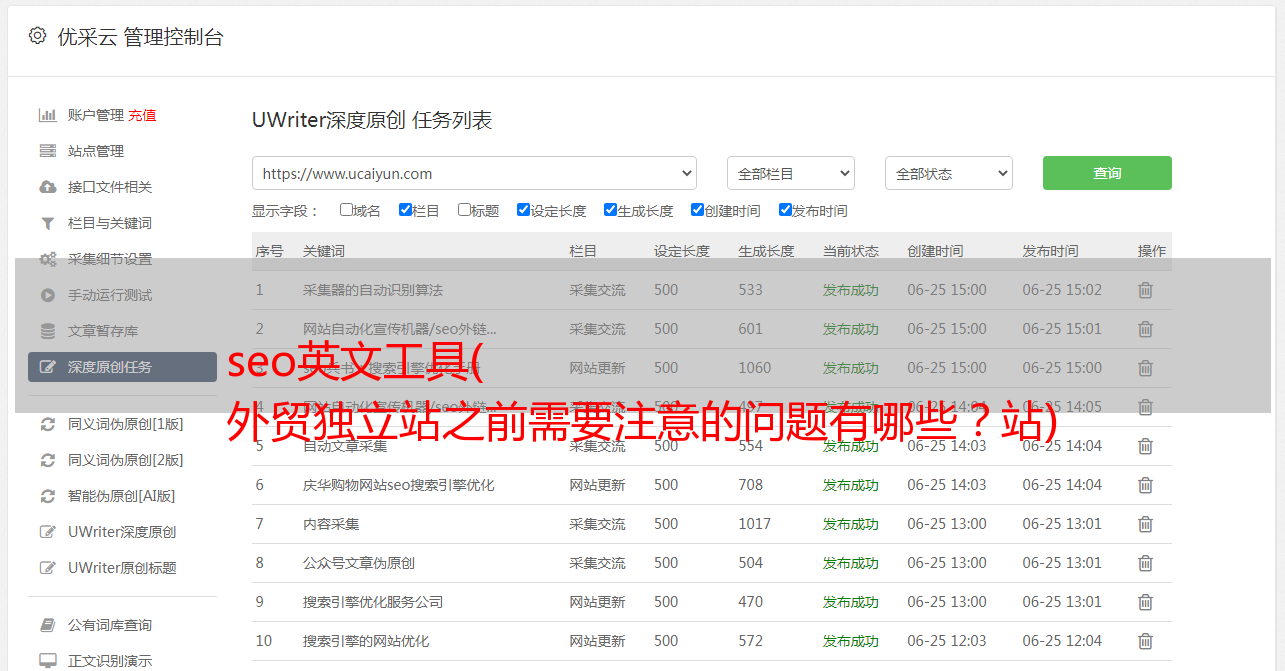Click keyword 公众号文章伪原创

[x=359, y=563]
